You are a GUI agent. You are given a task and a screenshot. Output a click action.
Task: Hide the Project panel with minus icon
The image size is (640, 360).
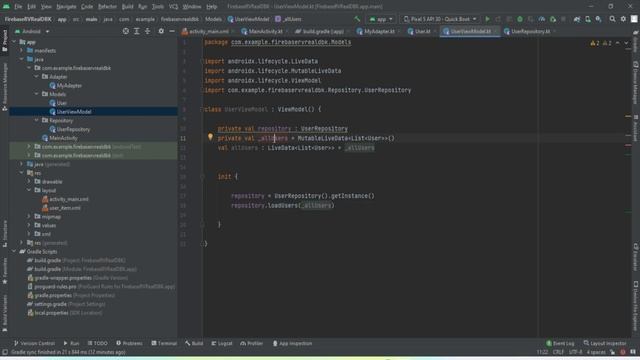pos(172,31)
